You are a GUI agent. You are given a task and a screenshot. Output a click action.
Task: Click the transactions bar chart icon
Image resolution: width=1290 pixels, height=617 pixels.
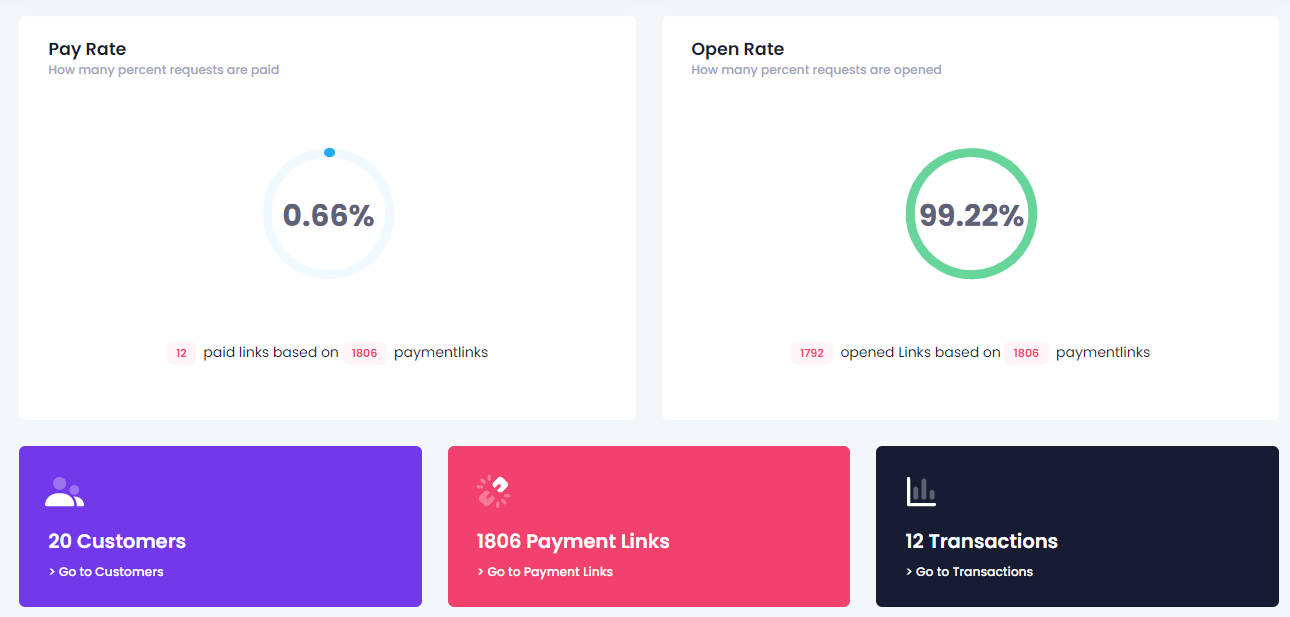pos(921,491)
